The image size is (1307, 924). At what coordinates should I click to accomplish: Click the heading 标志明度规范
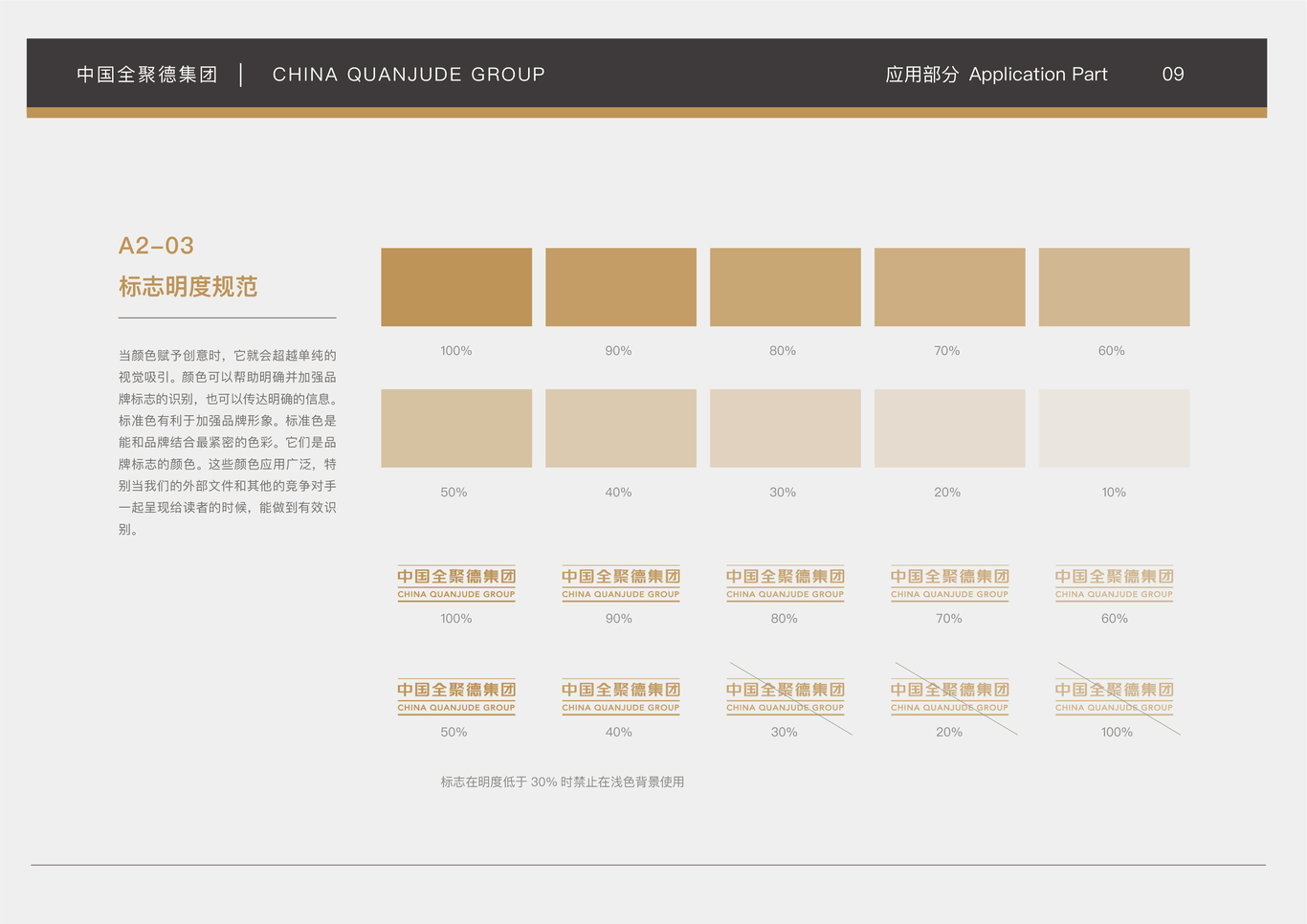pos(188,287)
